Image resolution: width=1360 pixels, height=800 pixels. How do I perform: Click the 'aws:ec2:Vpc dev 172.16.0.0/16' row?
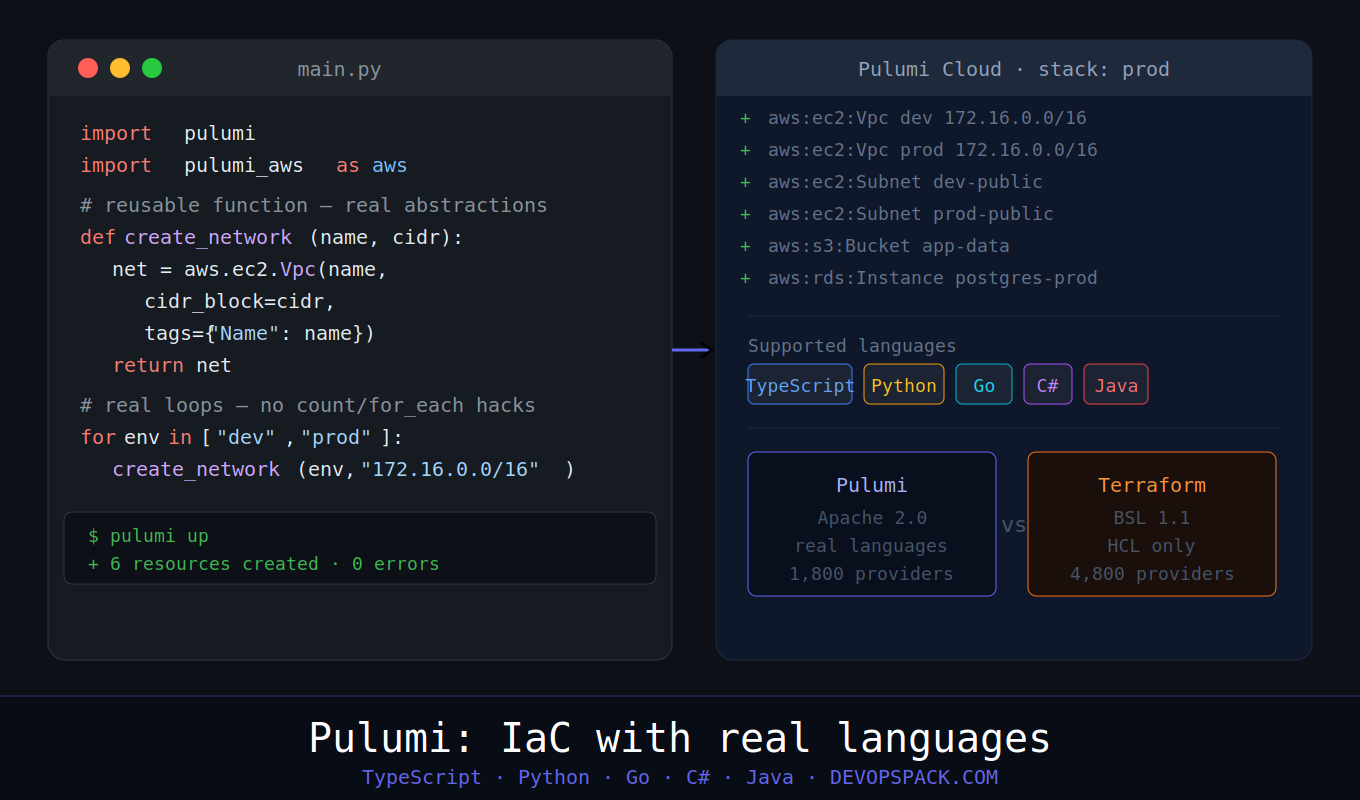[913, 118]
